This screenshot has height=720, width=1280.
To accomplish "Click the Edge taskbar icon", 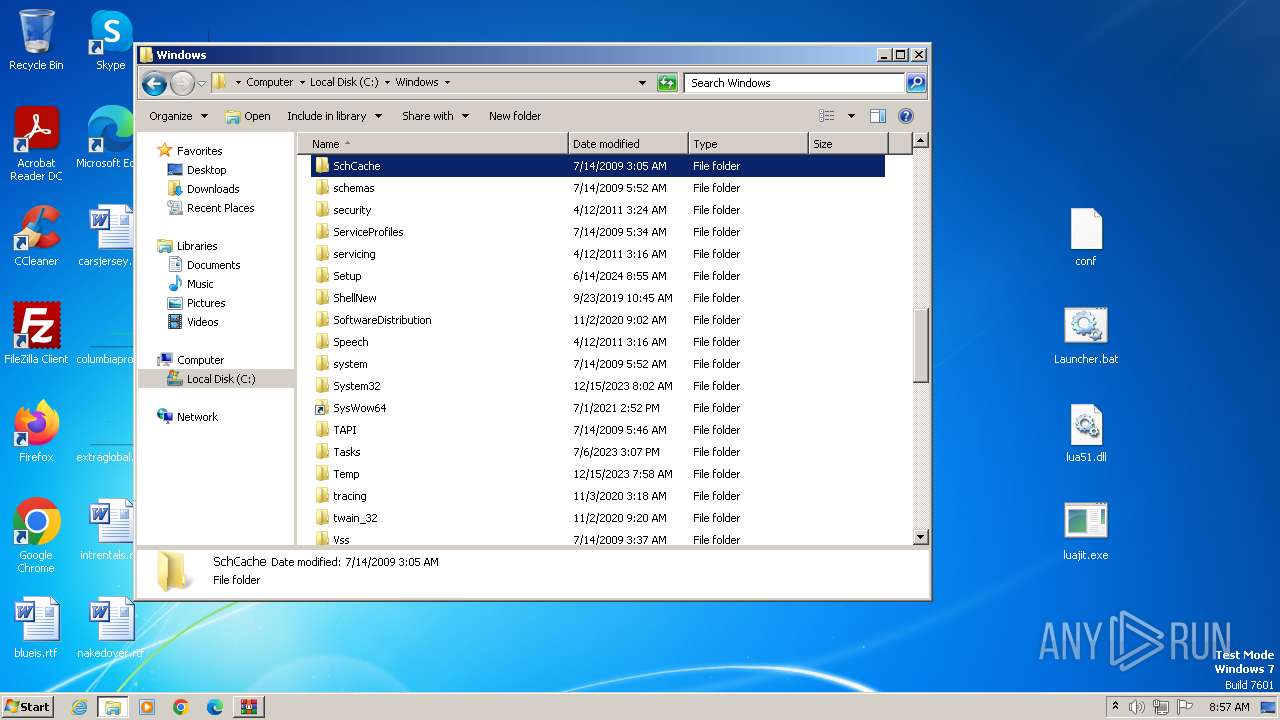I will point(215,707).
